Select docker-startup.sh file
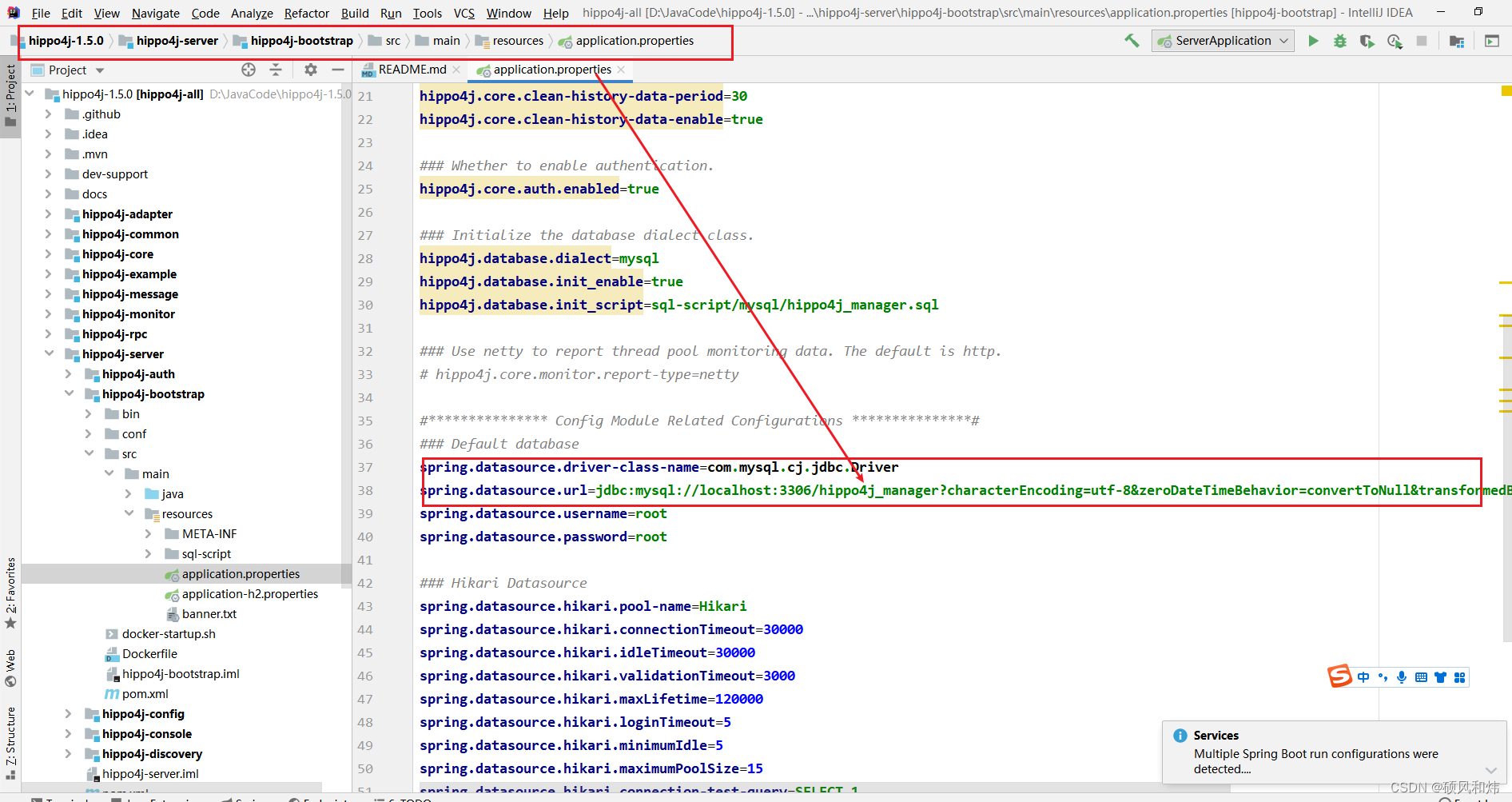The height and width of the screenshot is (802, 1512). click(x=169, y=633)
